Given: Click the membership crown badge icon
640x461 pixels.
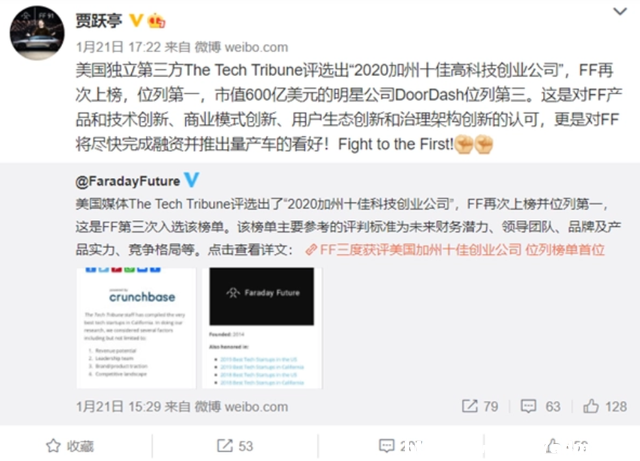Looking at the screenshot, I should pos(156,20).
